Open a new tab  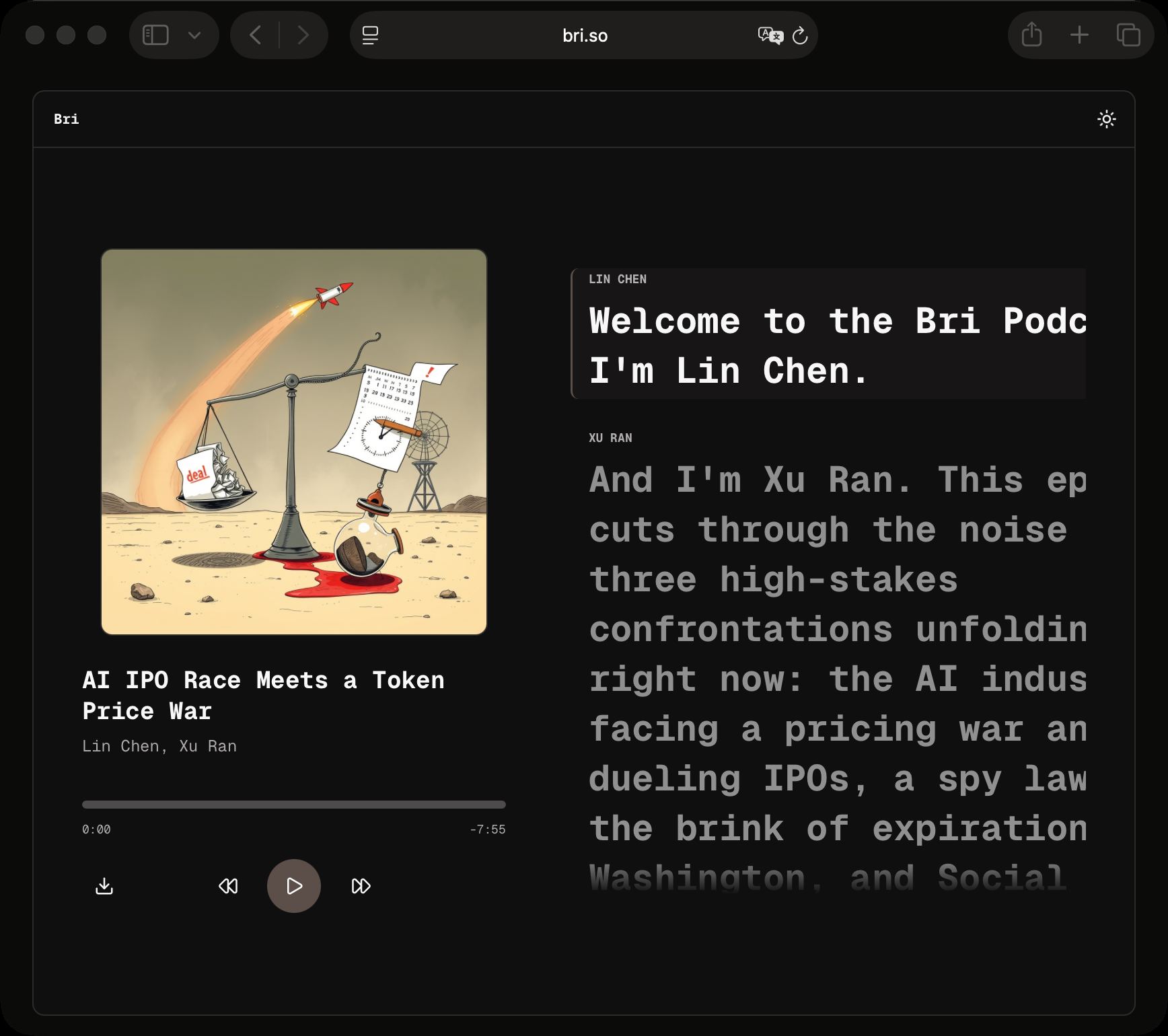(1079, 35)
